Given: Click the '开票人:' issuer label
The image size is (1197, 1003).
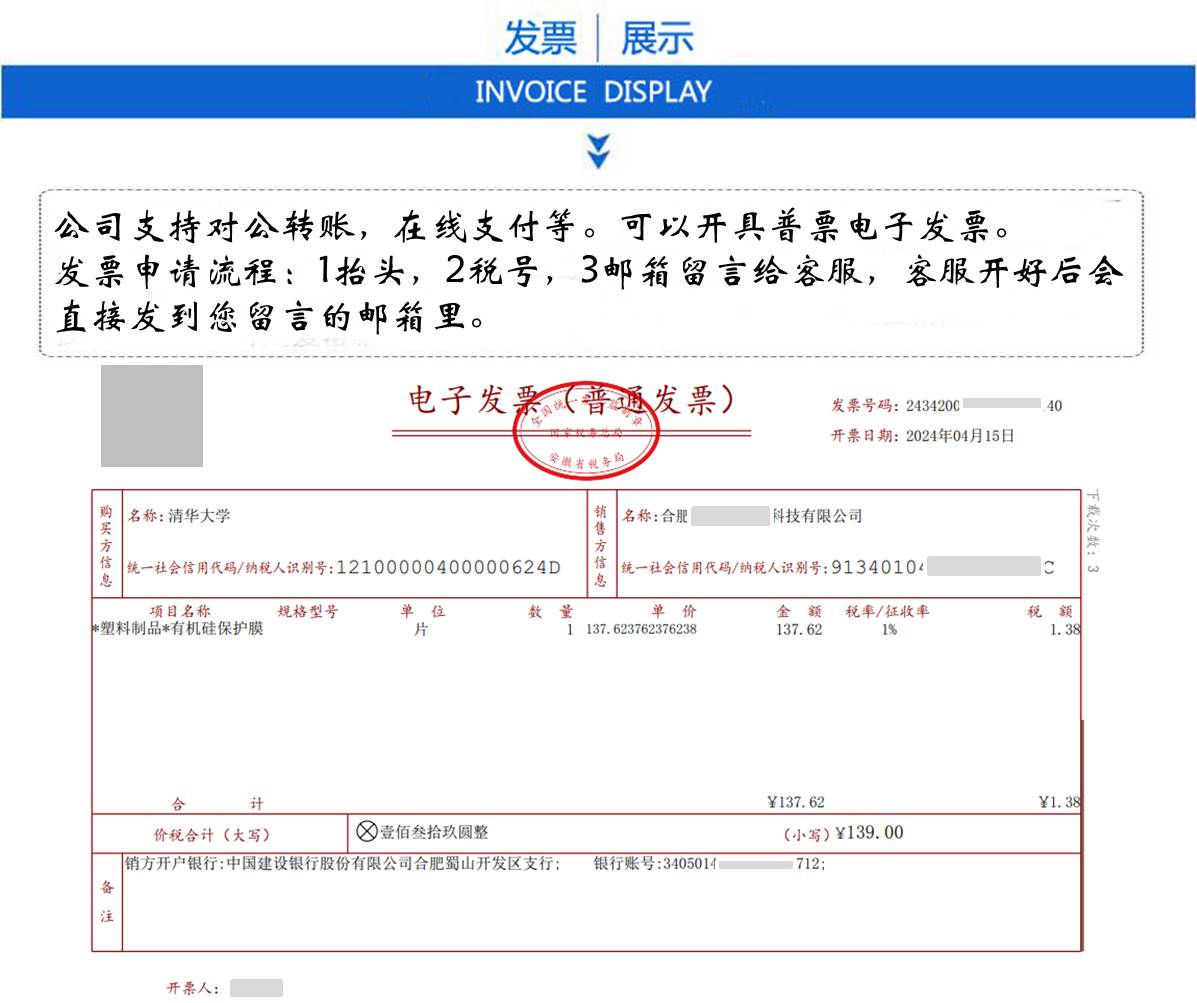Looking at the screenshot, I should 193,988.
